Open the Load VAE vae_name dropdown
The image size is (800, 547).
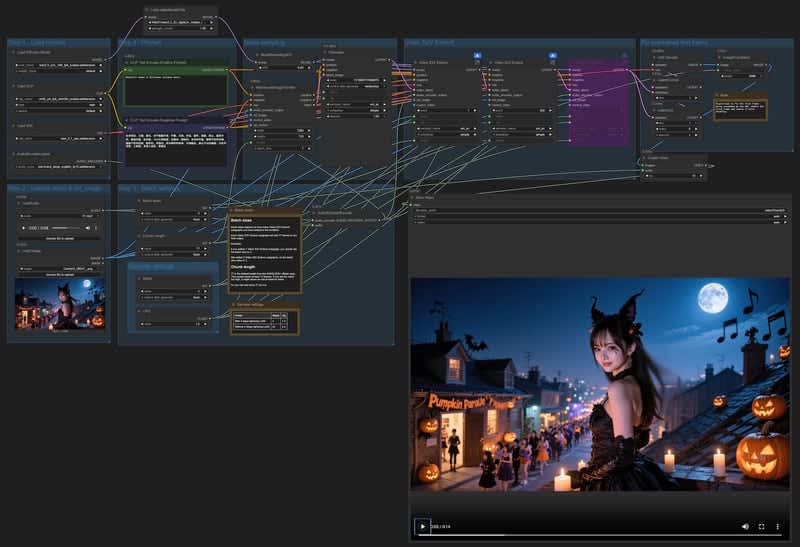point(58,138)
